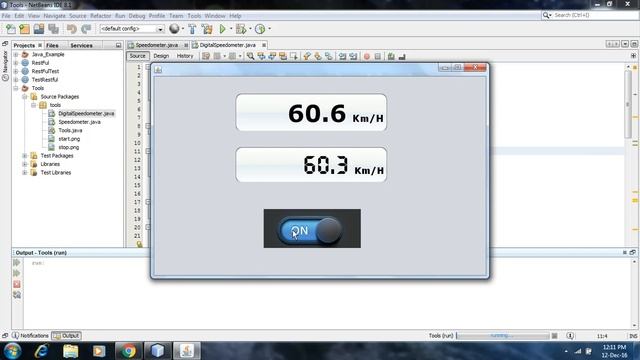Click the Profile Project clock icon

[260, 29]
